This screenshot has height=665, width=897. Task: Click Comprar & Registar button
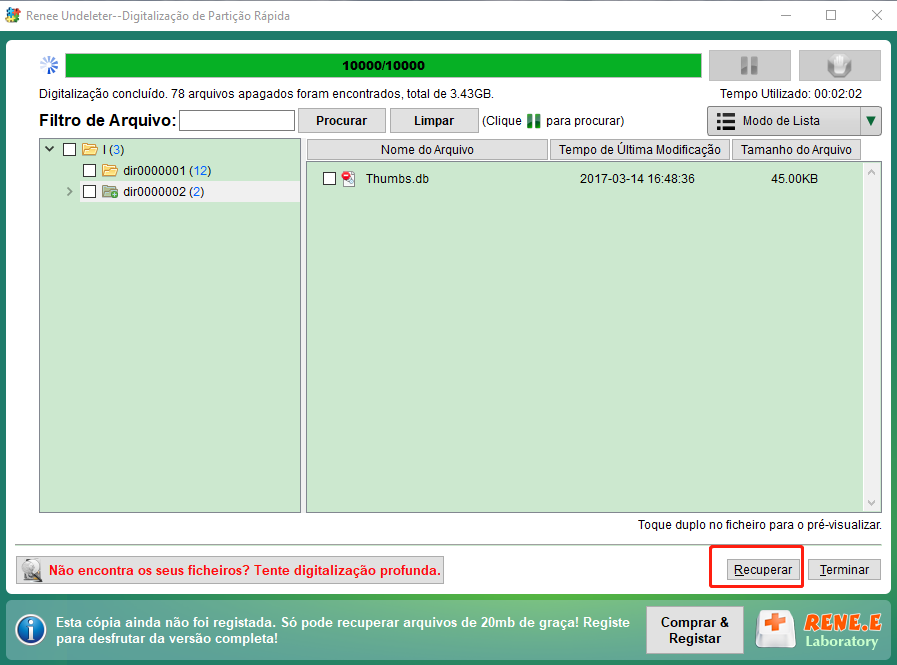[x=694, y=630]
